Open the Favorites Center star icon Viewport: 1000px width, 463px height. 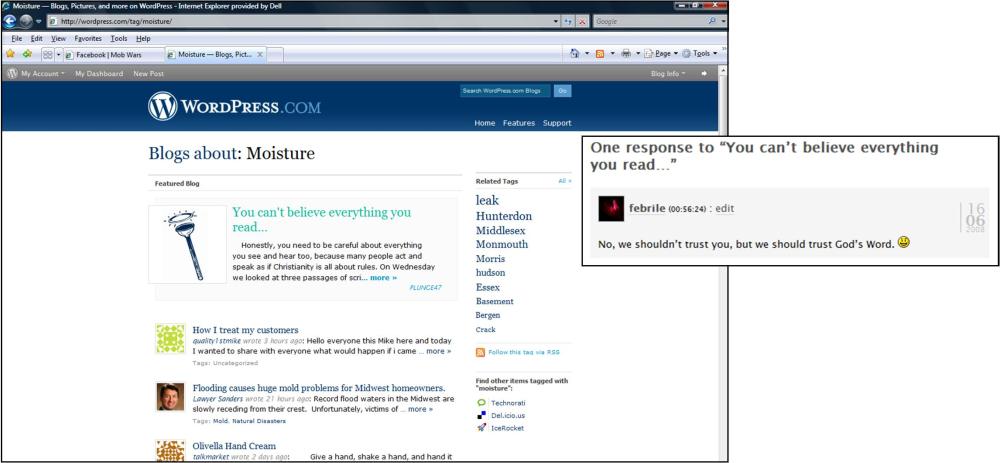pos(10,54)
